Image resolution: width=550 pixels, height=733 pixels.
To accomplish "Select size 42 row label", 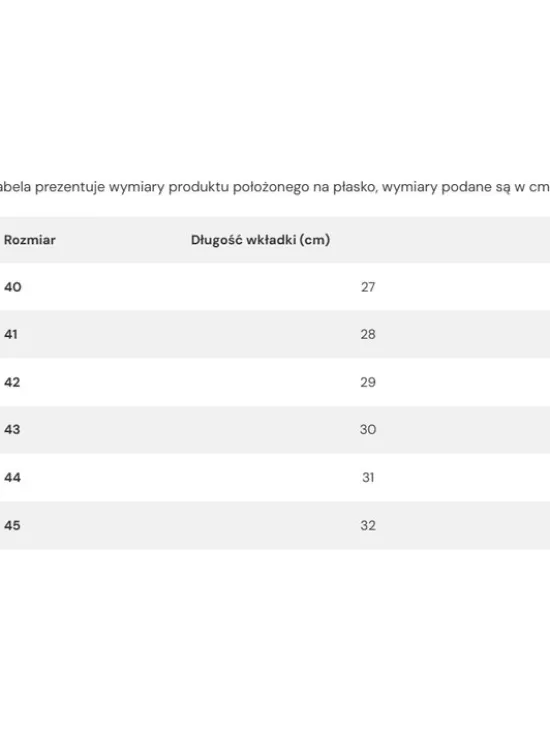I will coord(12,382).
